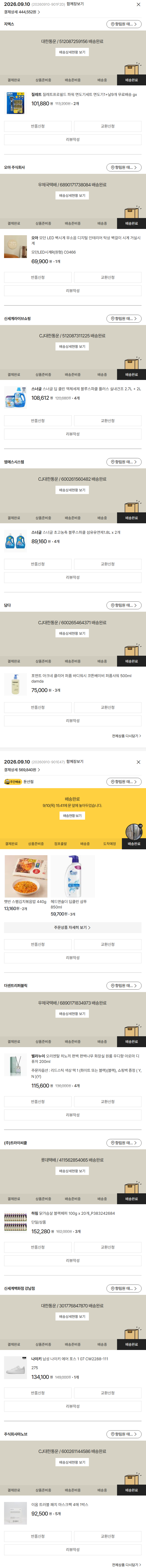The image size is (146, 1568).
Task: View the Head & Shoulders shampoo thumbnail
Action: pos(73,877)
